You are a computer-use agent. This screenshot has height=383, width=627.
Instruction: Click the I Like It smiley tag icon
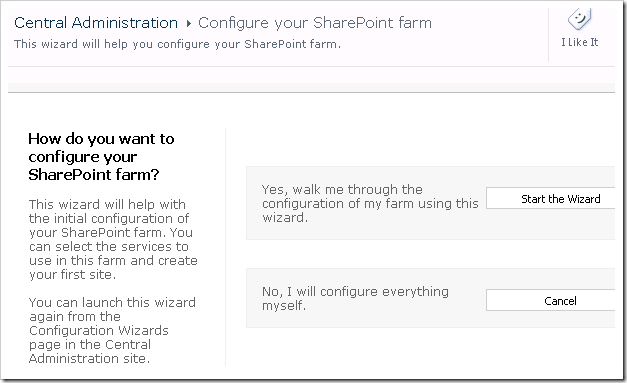(x=579, y=19)
